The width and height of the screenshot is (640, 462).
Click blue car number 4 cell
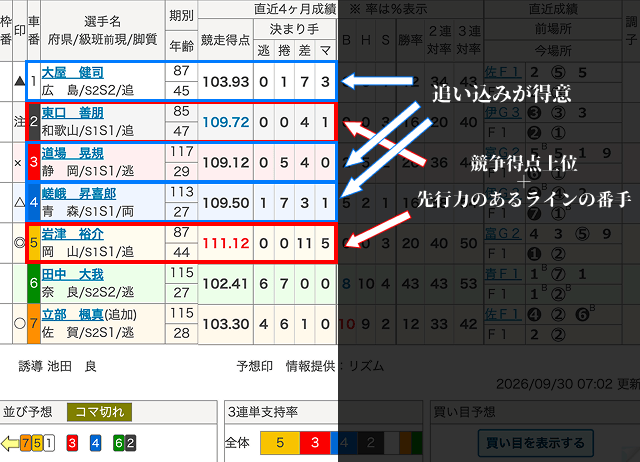(34, 202)
